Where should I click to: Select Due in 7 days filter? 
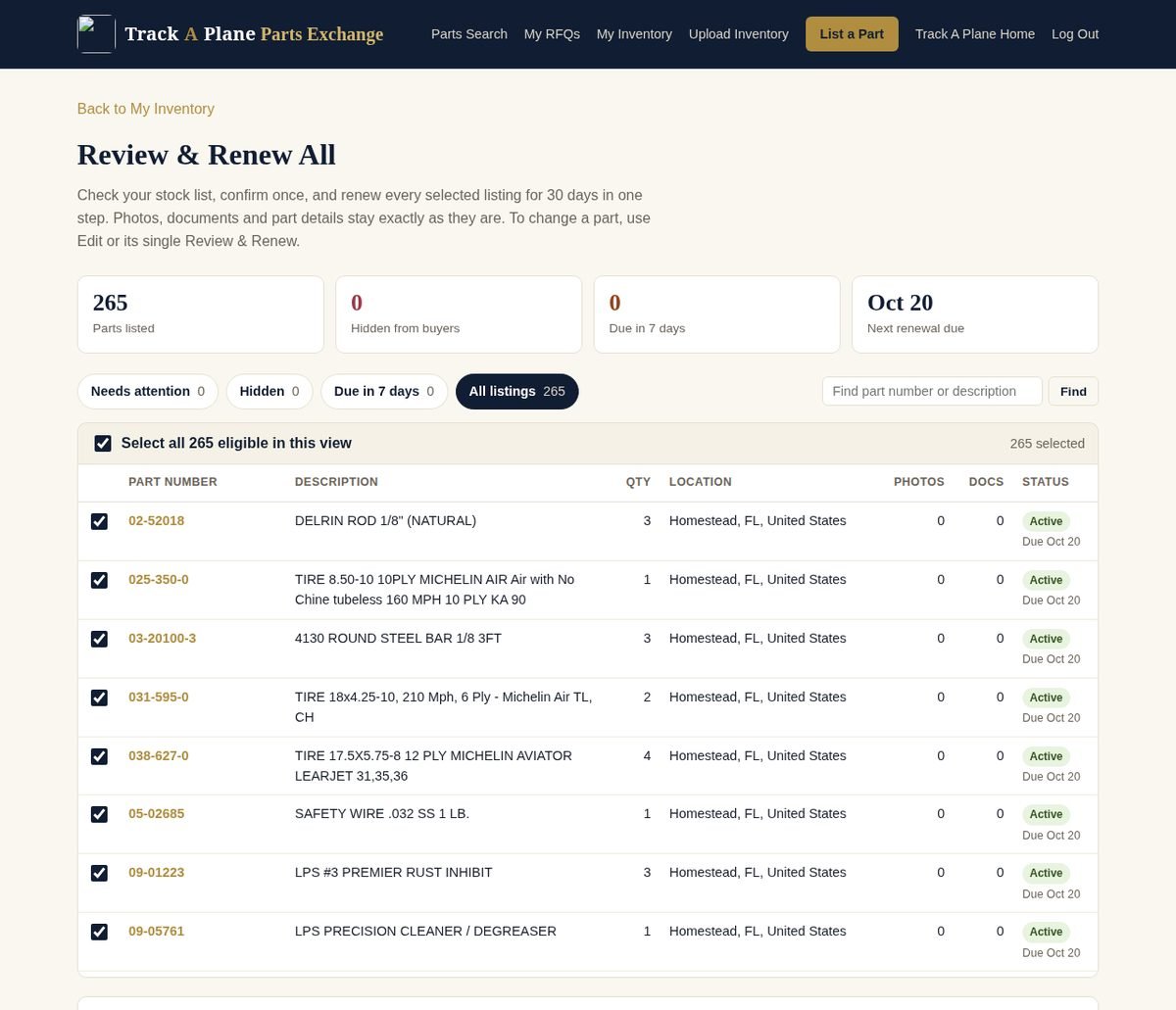[x=384, y=391]
